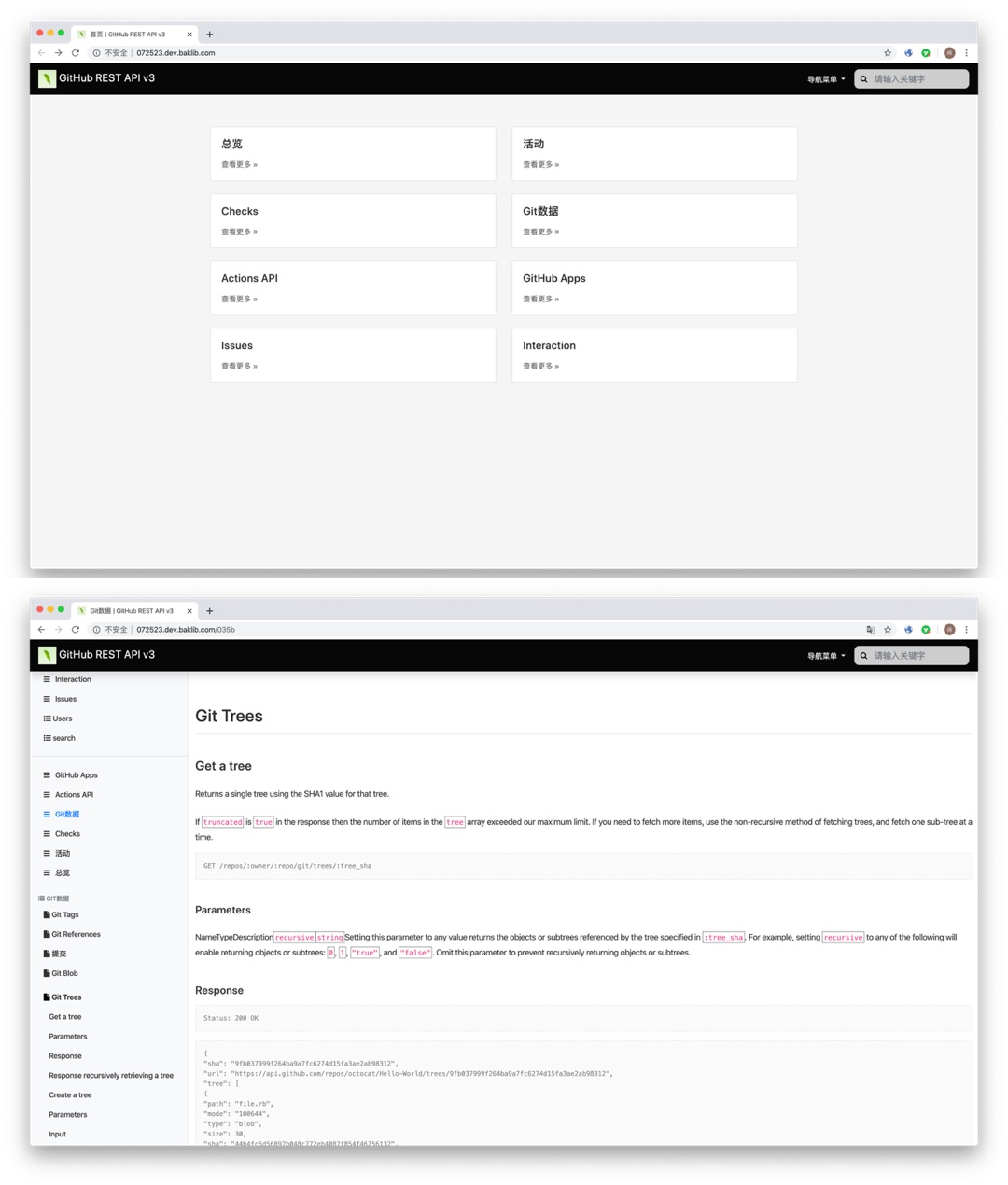Focus the 请输入关键字 search field in 首页 window
1008x1185 pixels.
pos(912,79)
